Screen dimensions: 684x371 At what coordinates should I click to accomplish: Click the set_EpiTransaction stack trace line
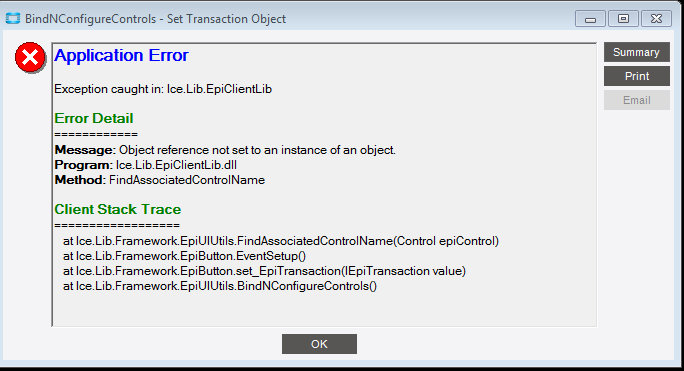click(x=264, y=271)
